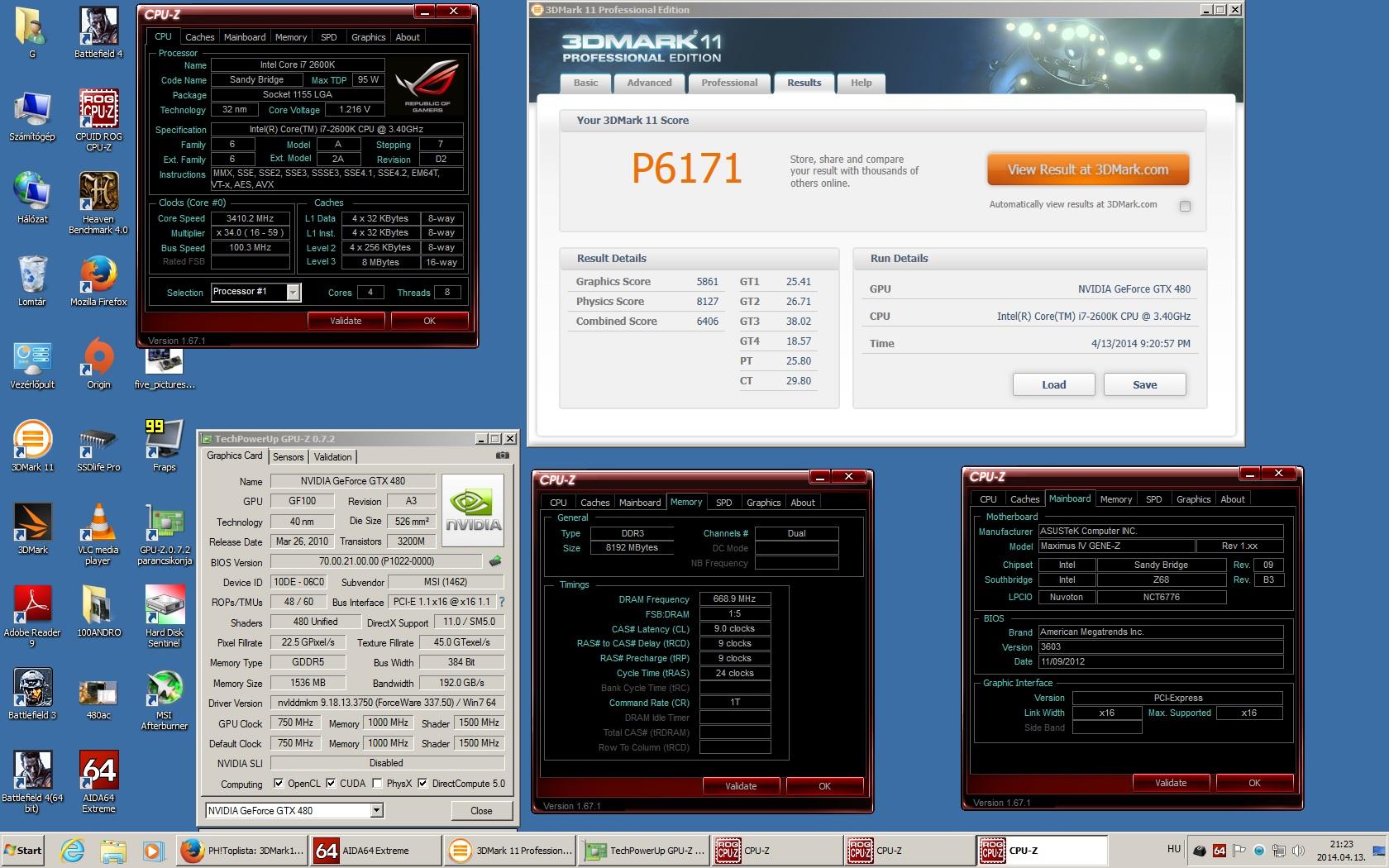This screenshot has height=868, width=1389.
Task: Click the Bus Interface question mark in GPU-Z
Action: (x=501, y=602)
